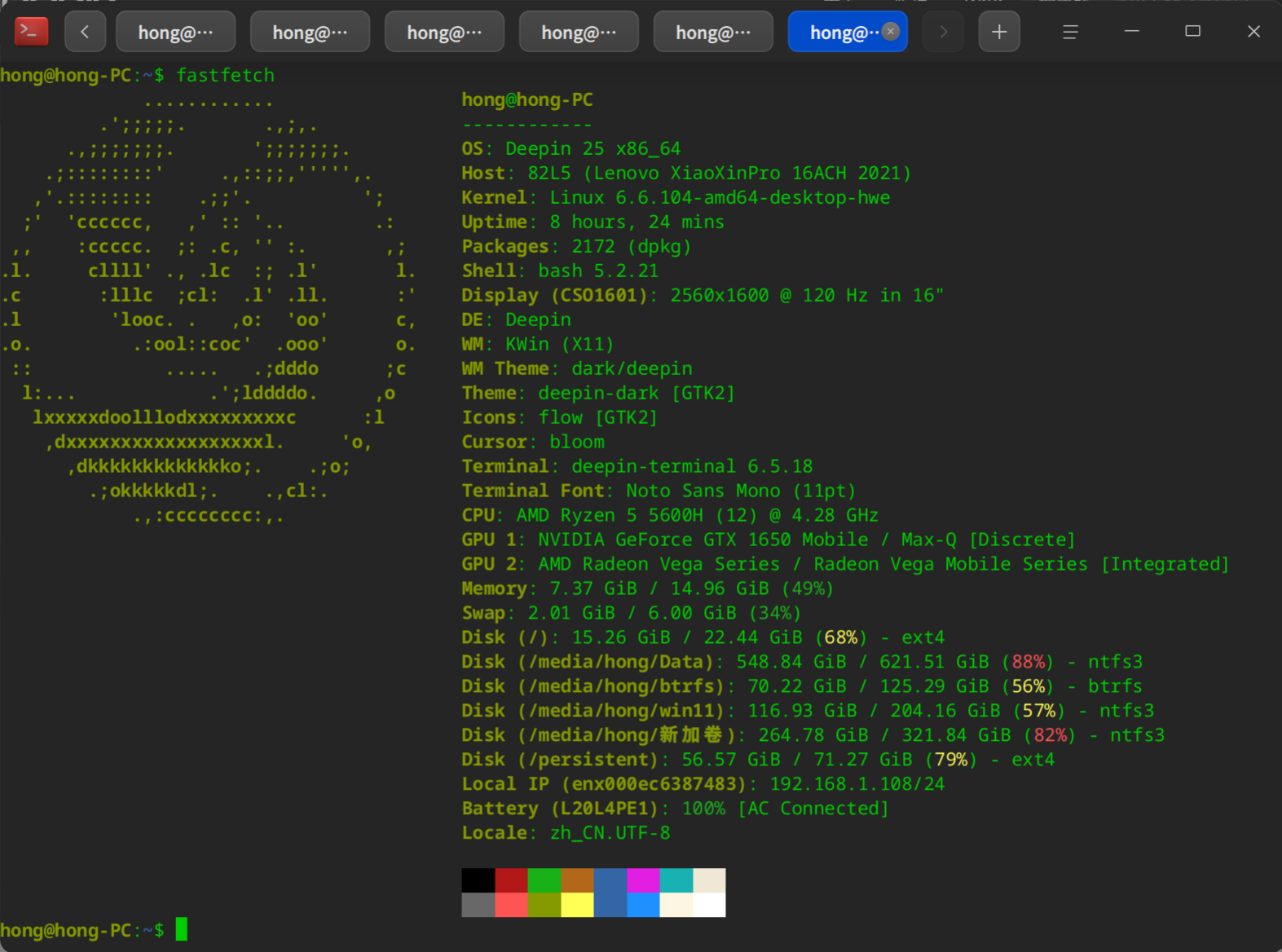Click the cyan swatch in the color palette

tap(676, 880)
